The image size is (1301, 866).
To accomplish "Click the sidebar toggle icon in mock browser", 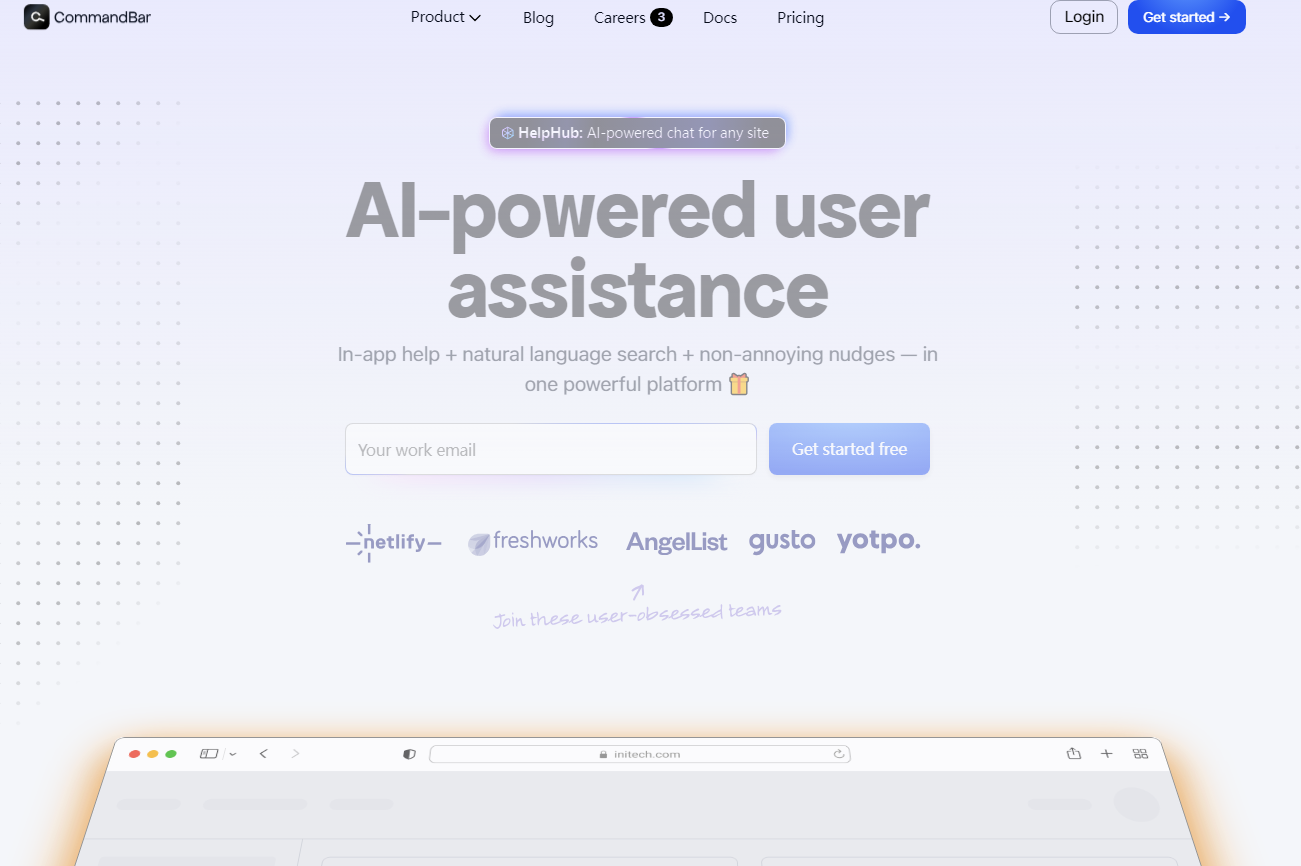I will [x=208, y=754].
